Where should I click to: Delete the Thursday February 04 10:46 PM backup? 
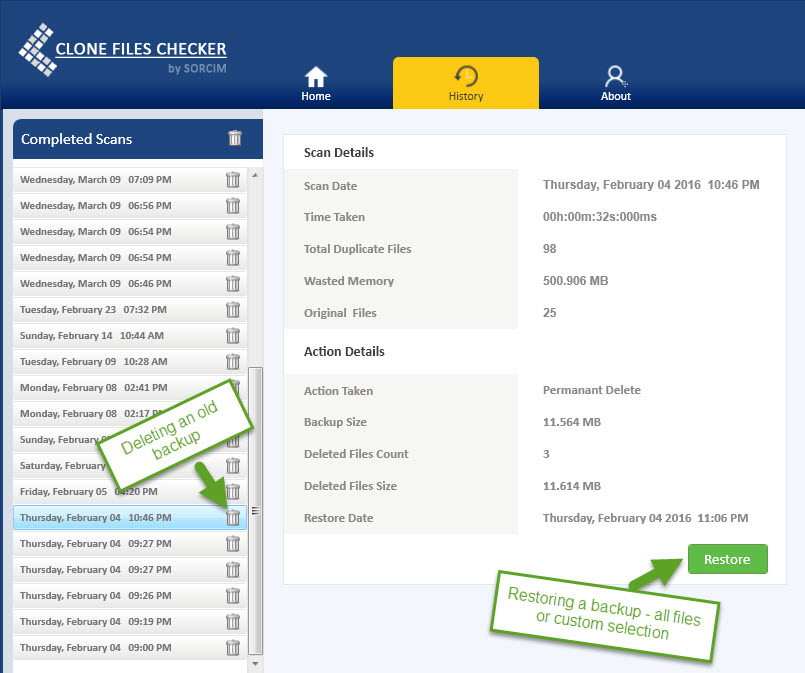(233, 518)
